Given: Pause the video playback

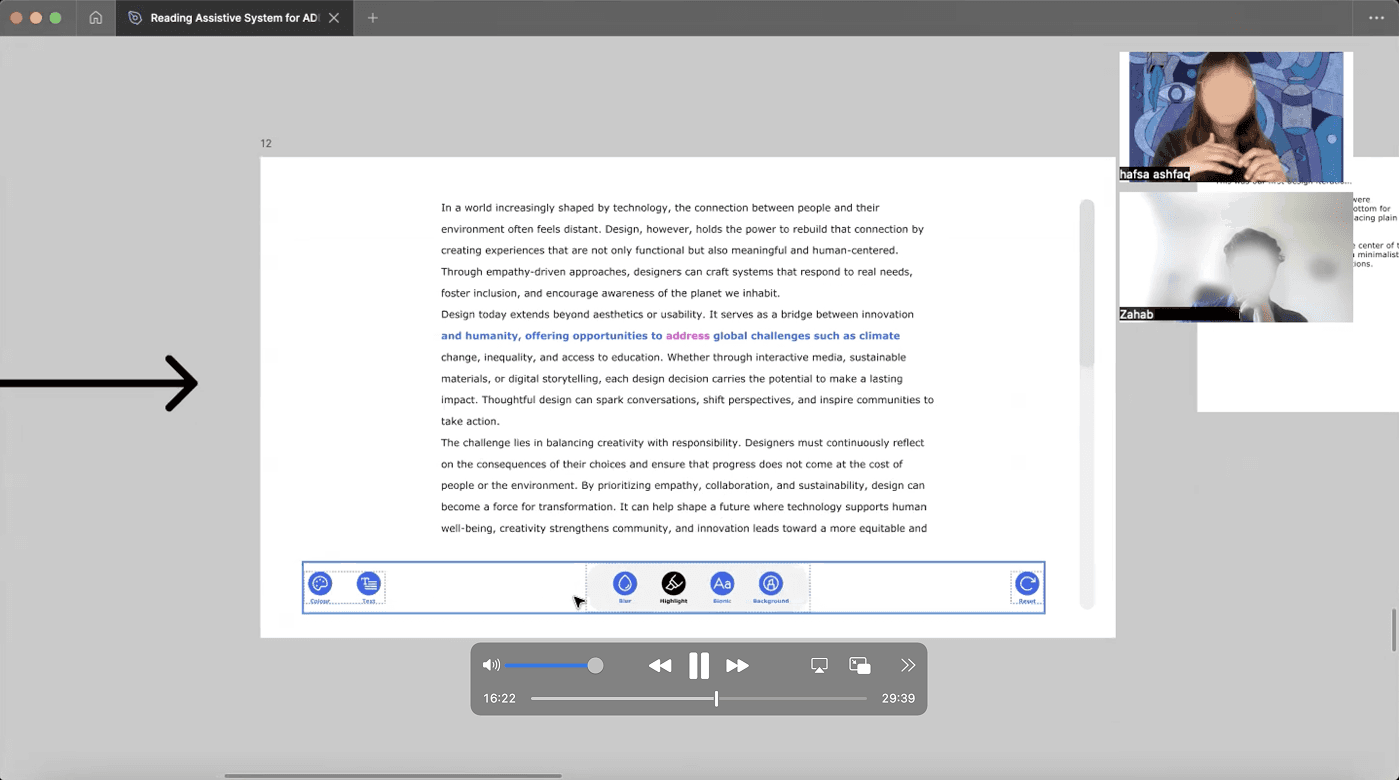Looking at the screenshot, I should [699, 665].
